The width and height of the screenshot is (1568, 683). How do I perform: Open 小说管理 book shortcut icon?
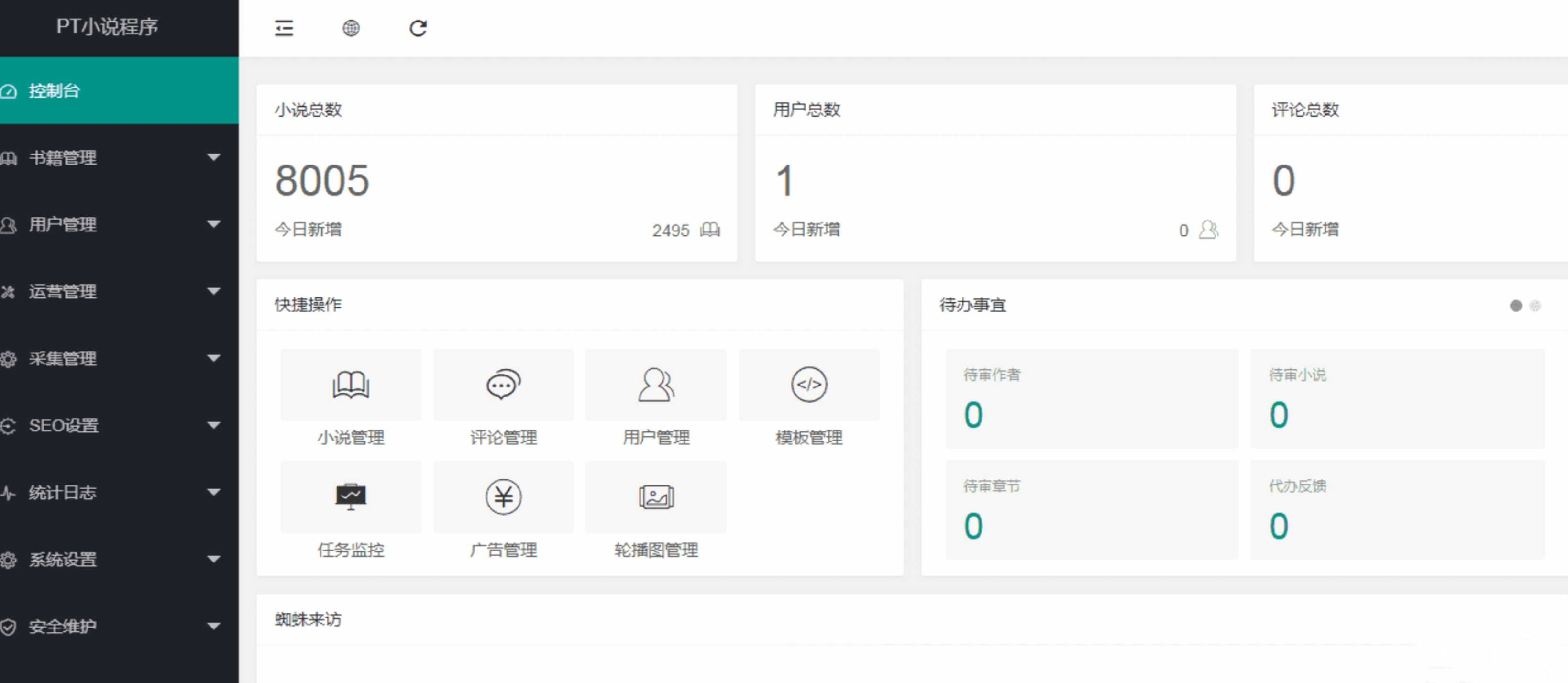[351, 384]
